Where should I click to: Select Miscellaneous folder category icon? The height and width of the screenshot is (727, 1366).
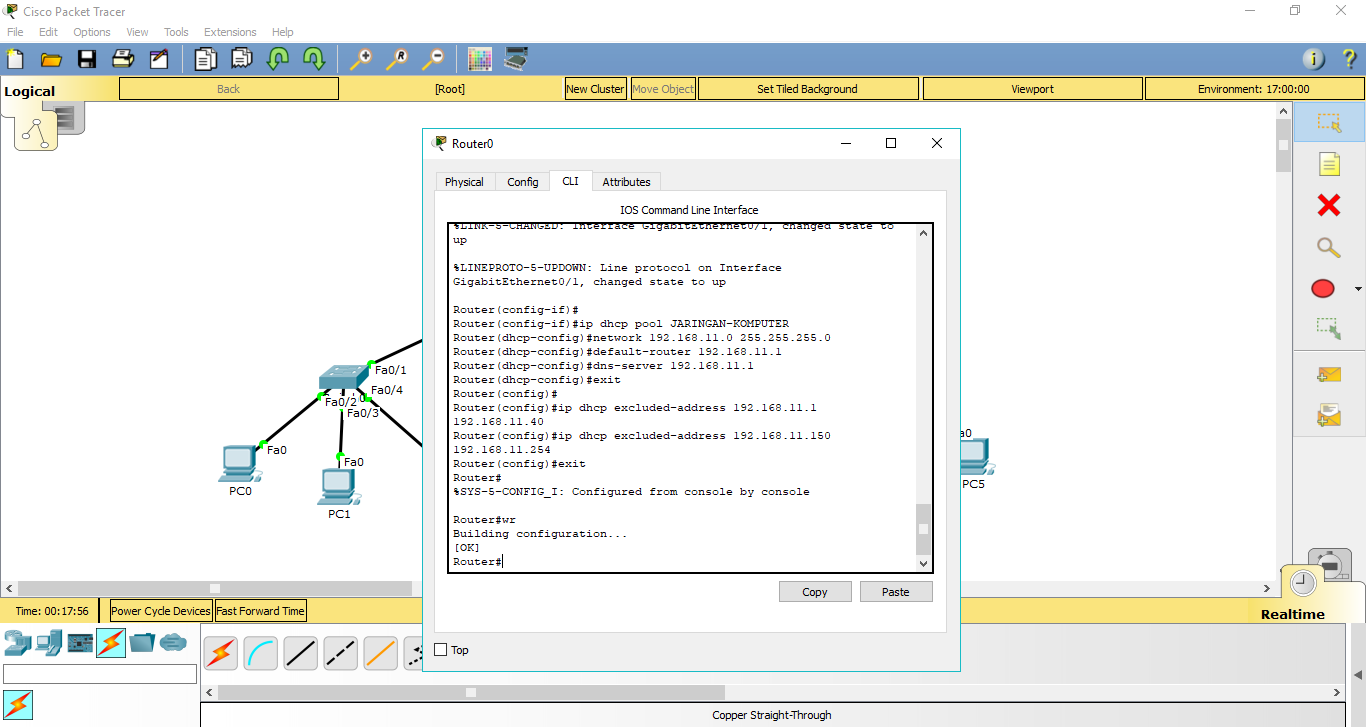[142, 642]
